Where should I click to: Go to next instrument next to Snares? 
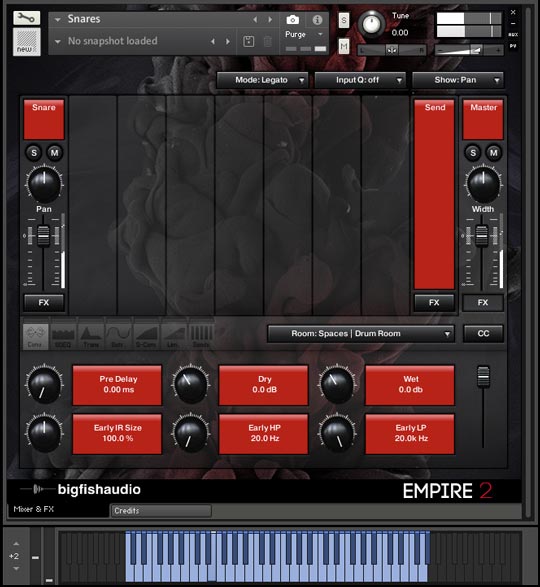pyautogui.click(x=270, y=19)
